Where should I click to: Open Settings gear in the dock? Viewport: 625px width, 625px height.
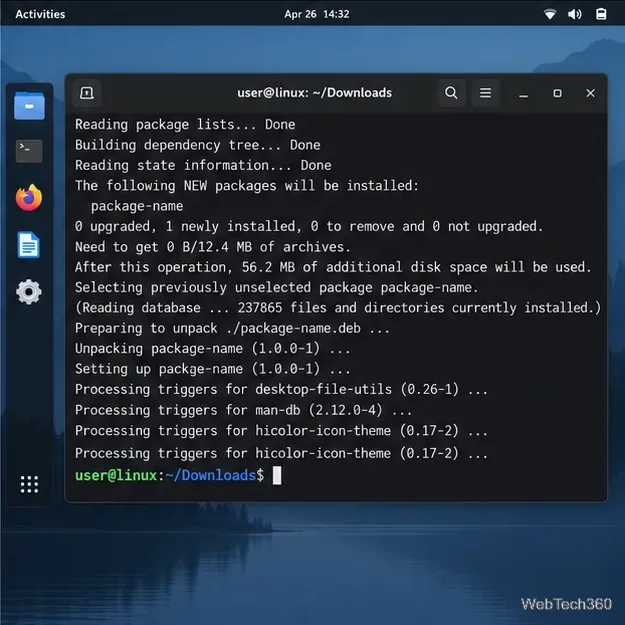point(29,292)
